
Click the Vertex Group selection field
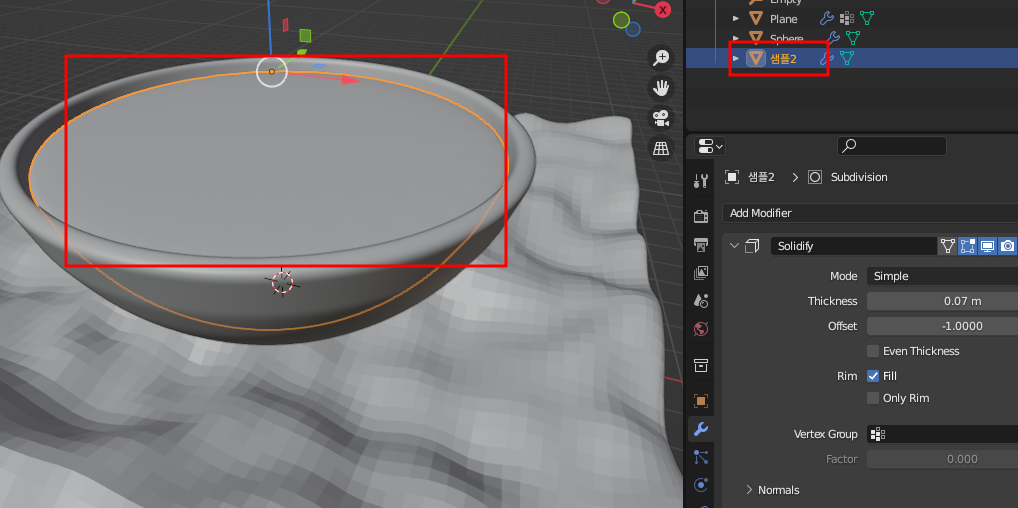942,434
